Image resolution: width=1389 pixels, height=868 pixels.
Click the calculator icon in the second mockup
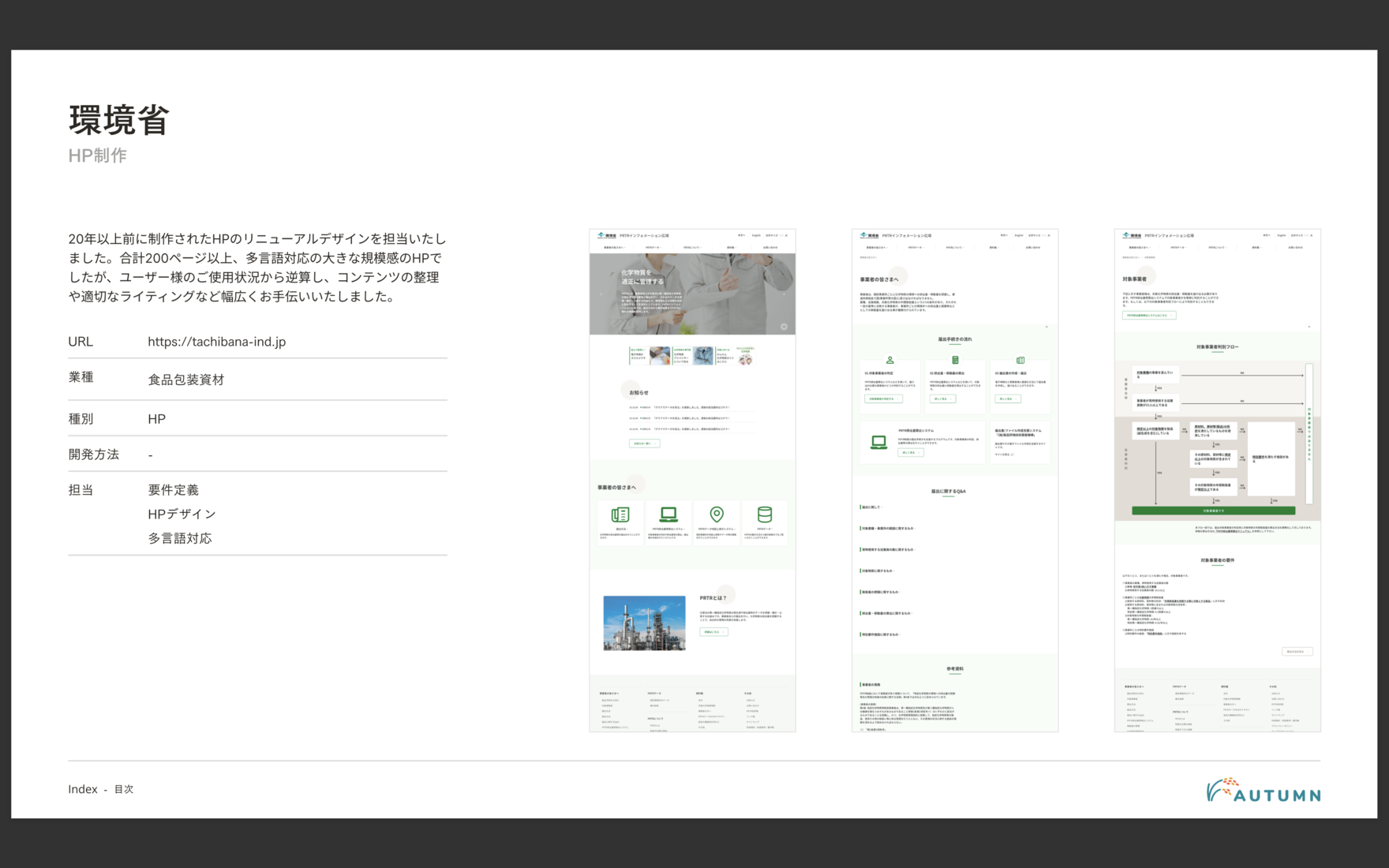[x=955, y=360]
